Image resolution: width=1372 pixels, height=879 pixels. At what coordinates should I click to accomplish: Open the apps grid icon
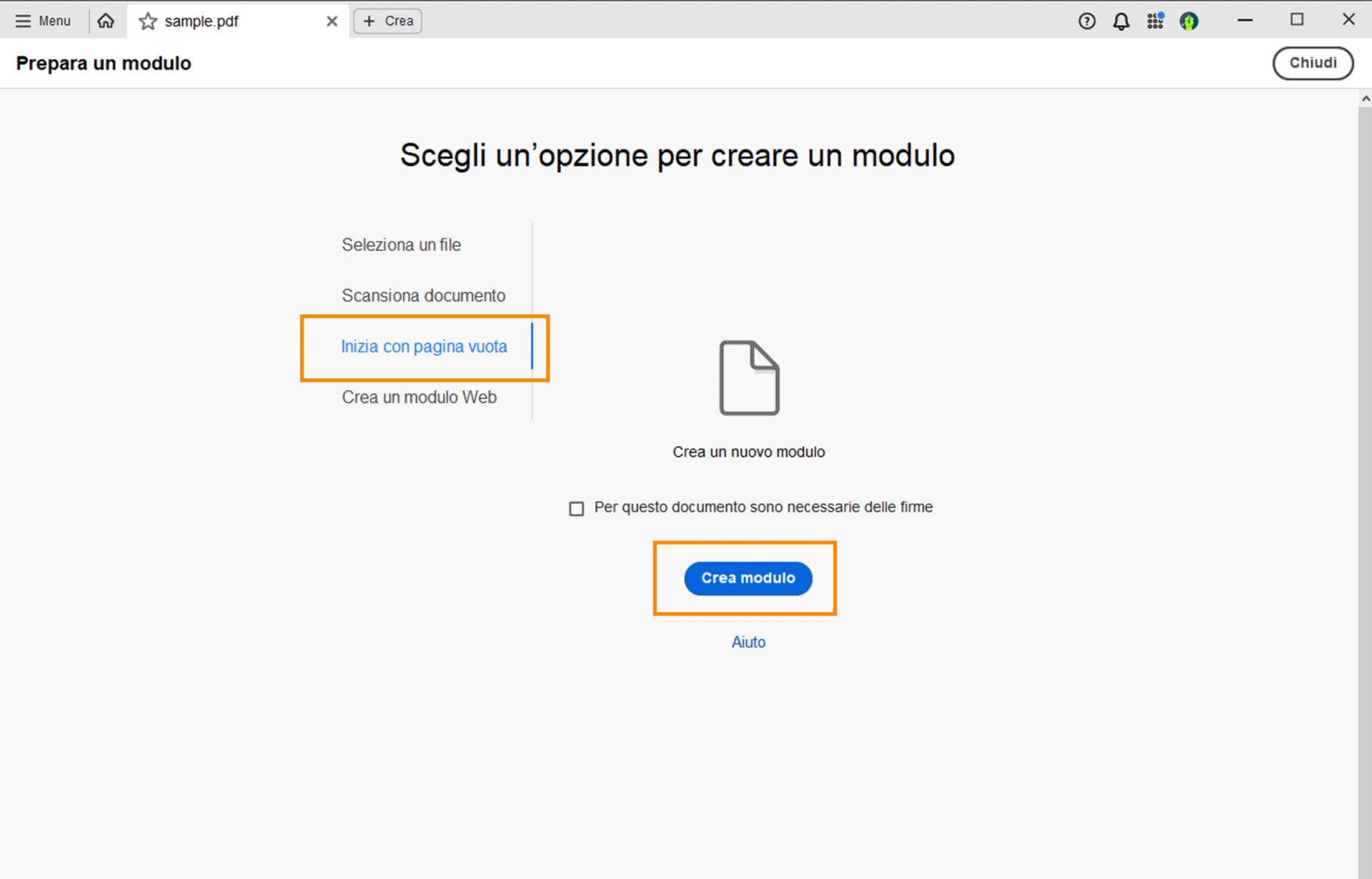tap(1155, 21)
